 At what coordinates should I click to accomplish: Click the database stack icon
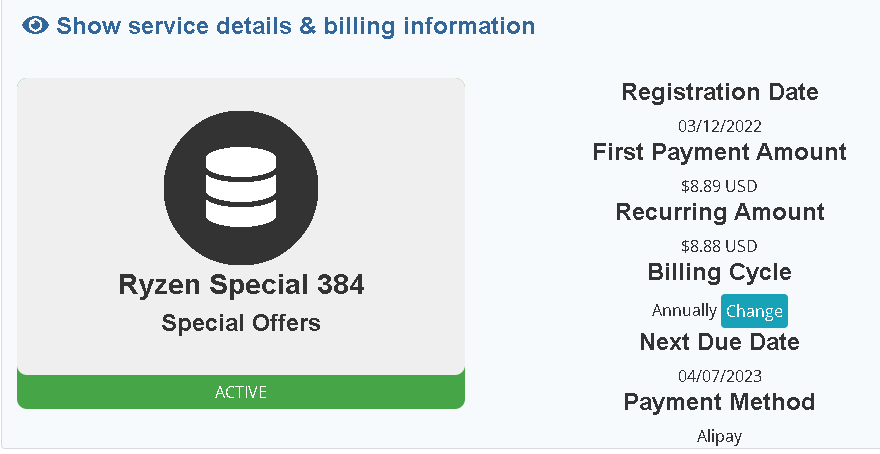241,188
